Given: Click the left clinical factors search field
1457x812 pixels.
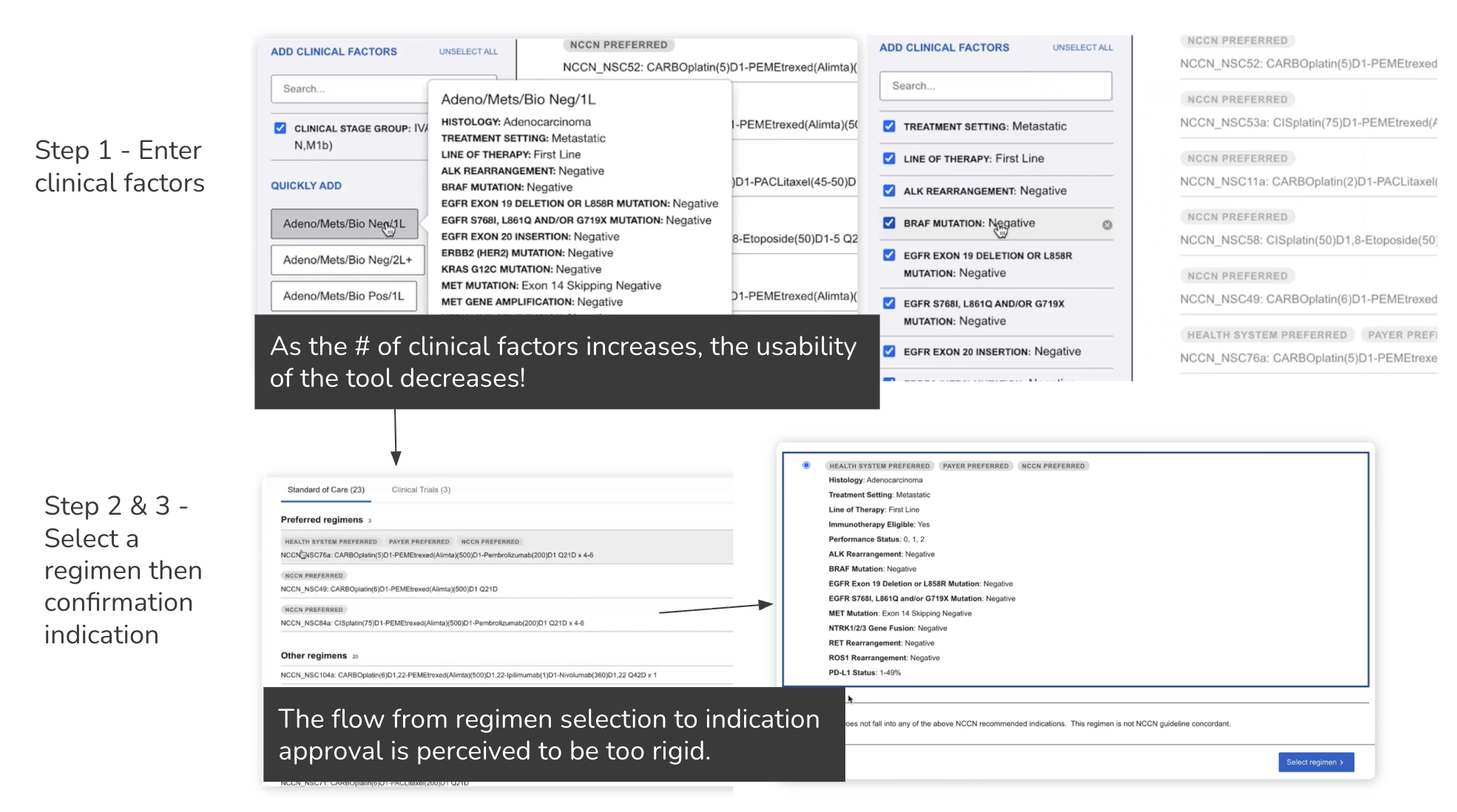Looking at the screenshot, I should [x=348, y=89].
